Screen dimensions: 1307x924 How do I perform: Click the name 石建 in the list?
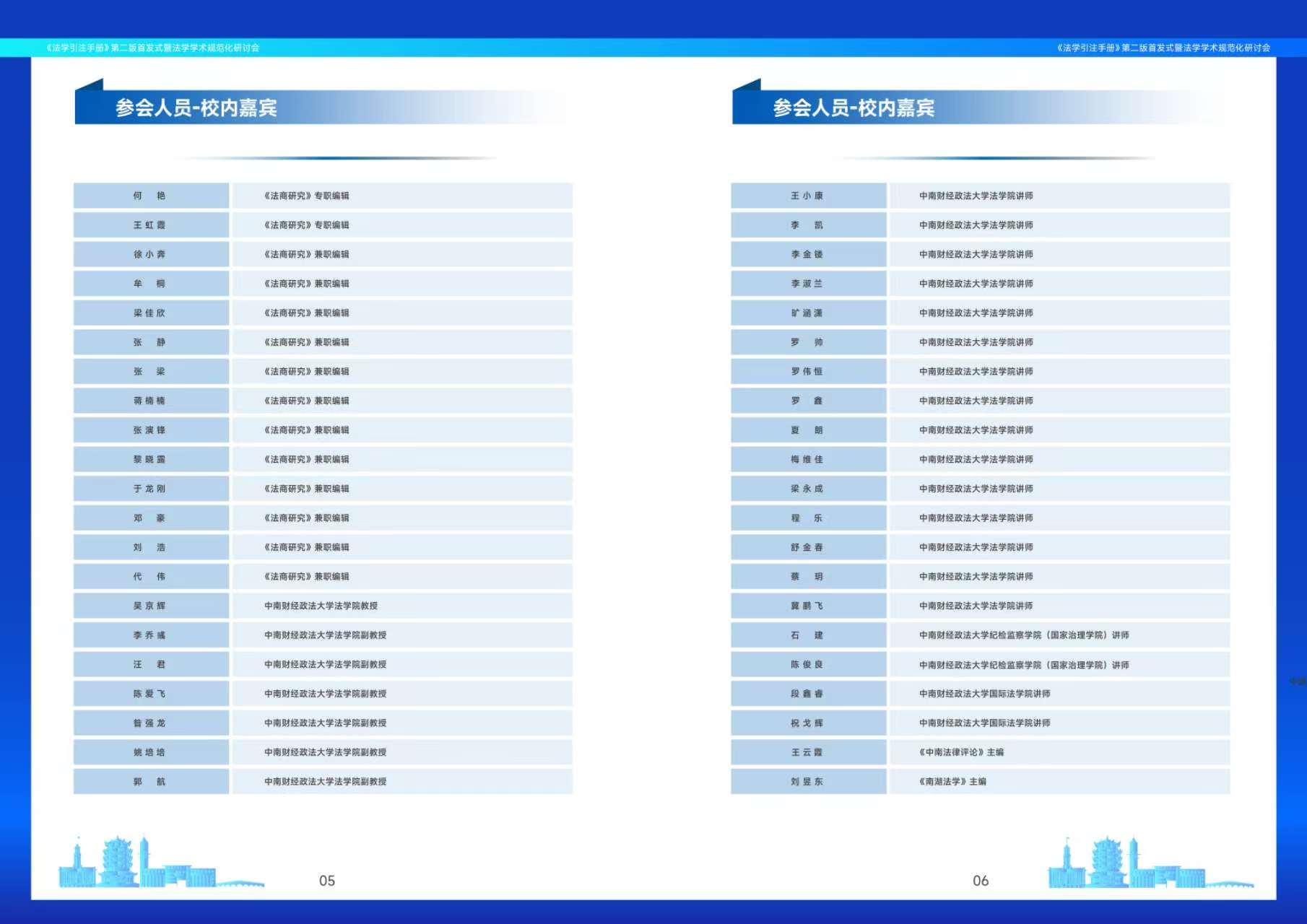[x=807, y=635]
